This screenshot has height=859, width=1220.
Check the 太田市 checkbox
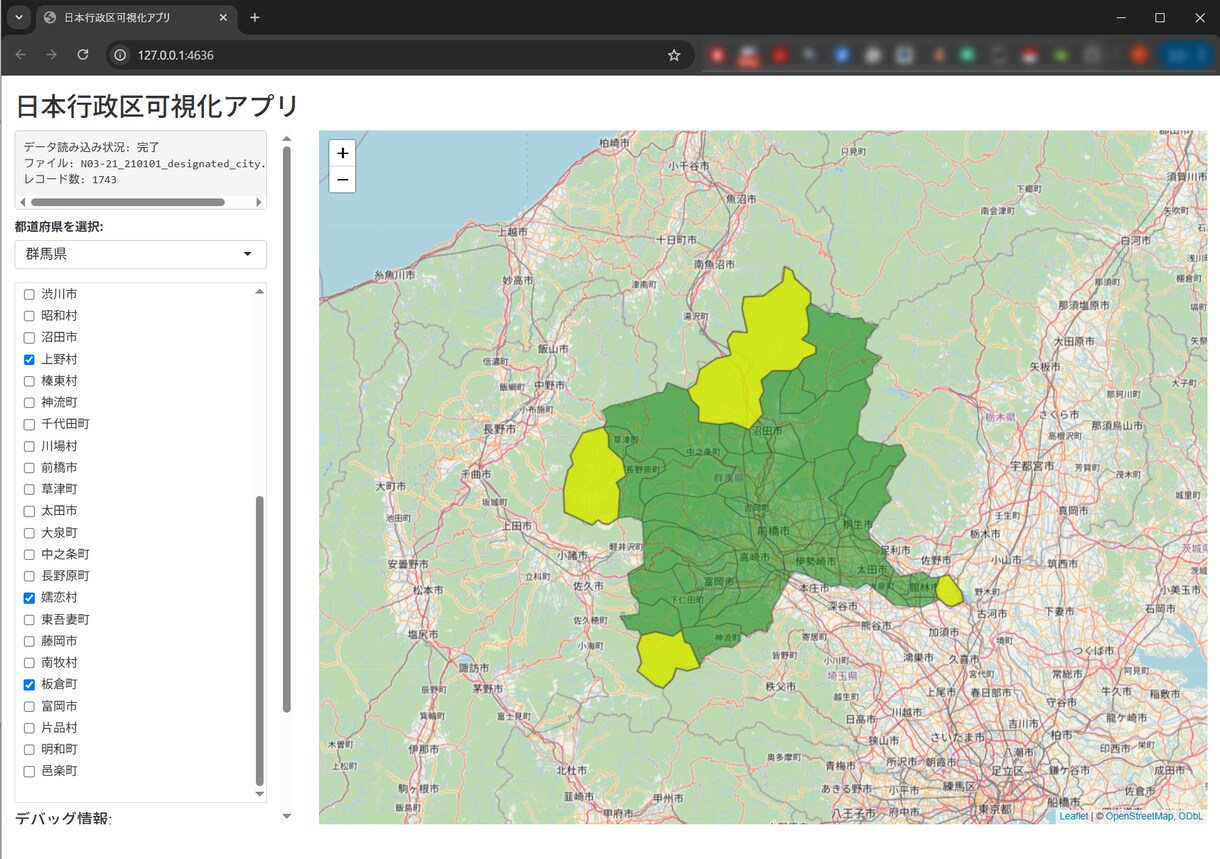coord(29,511)
